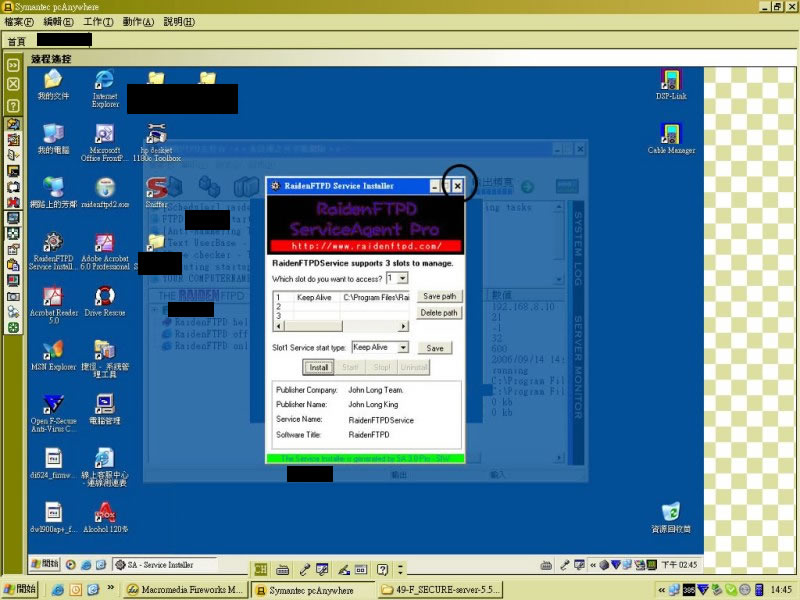Click the X box icon in pcAnywhere sidebar
Image resolution: width=800 pixels, height=600 pixels.
click(13, 84)
